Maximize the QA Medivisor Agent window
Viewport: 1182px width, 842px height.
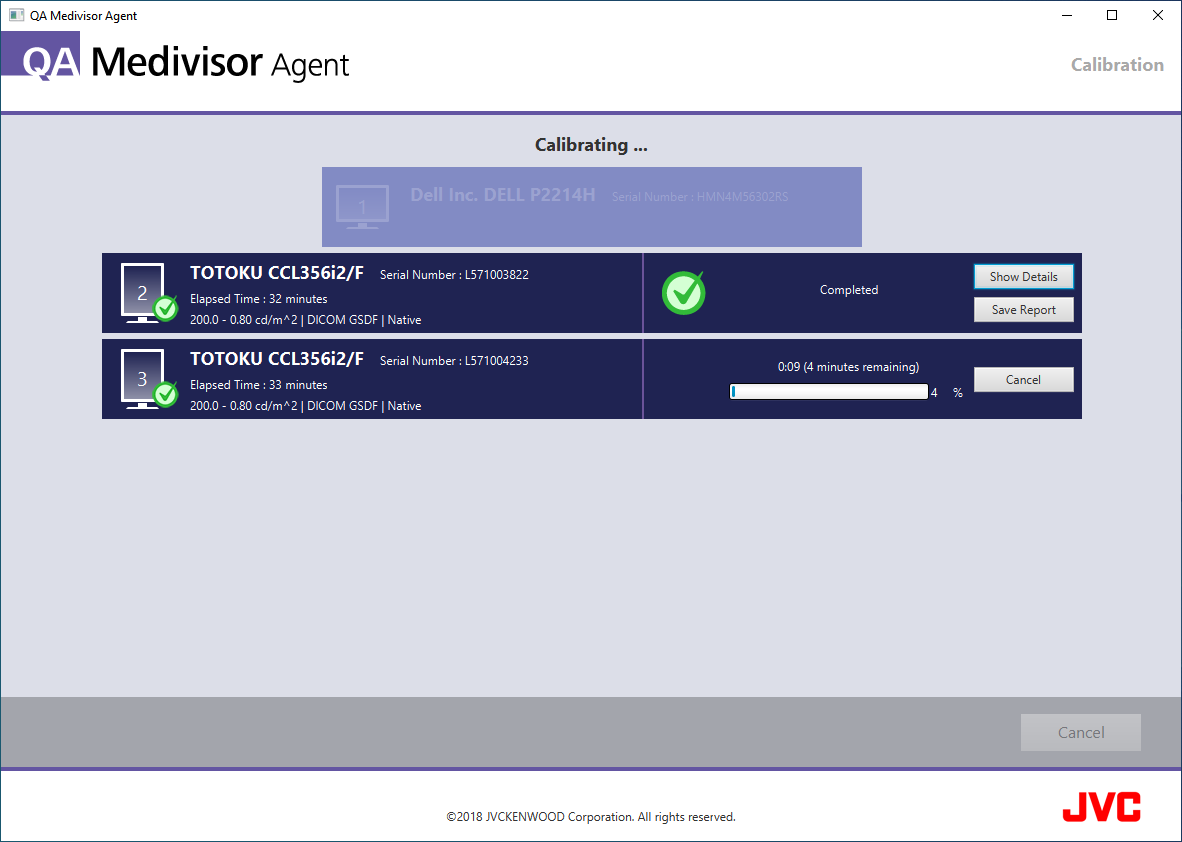tap(1112, 15)
